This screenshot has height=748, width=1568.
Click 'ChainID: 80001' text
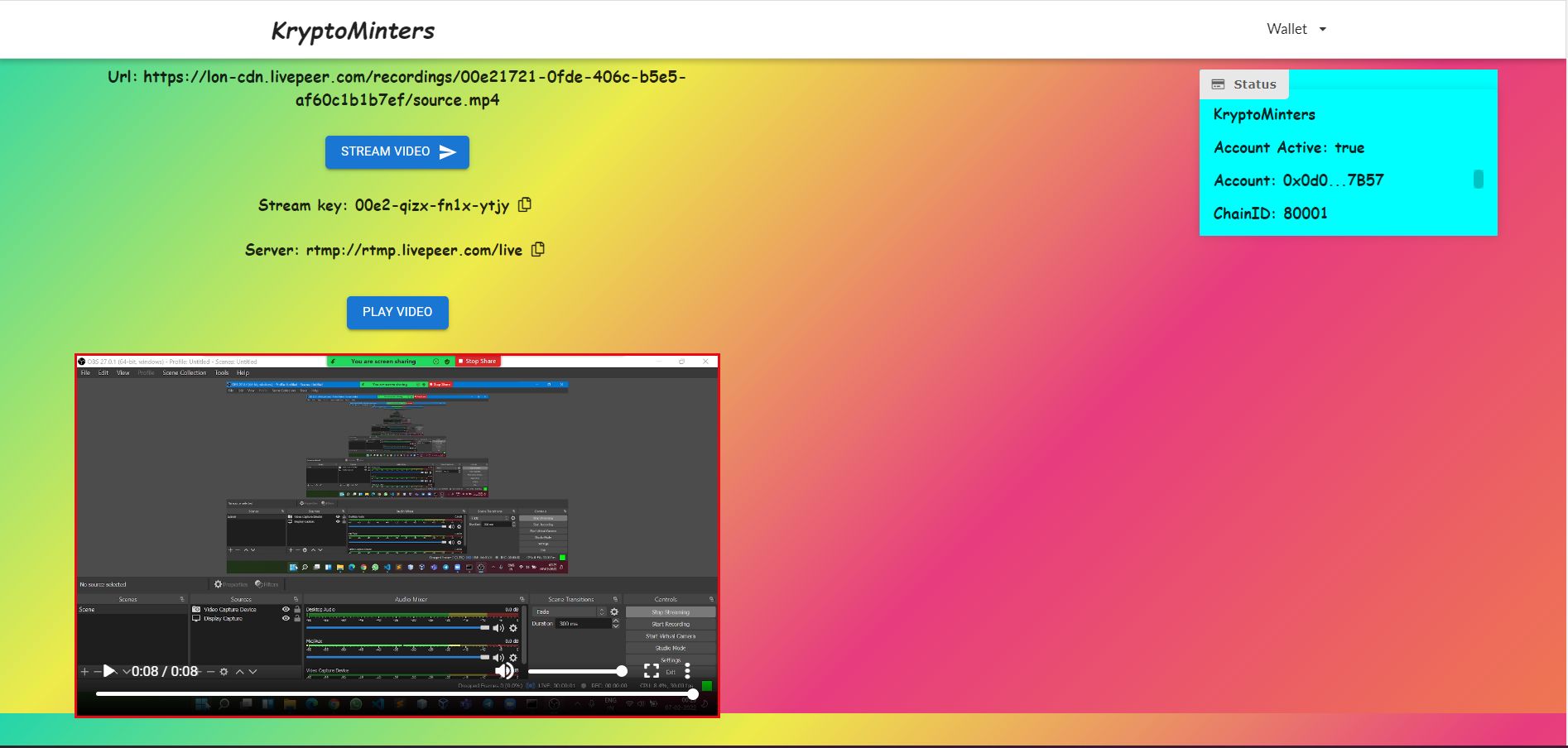1271,213
